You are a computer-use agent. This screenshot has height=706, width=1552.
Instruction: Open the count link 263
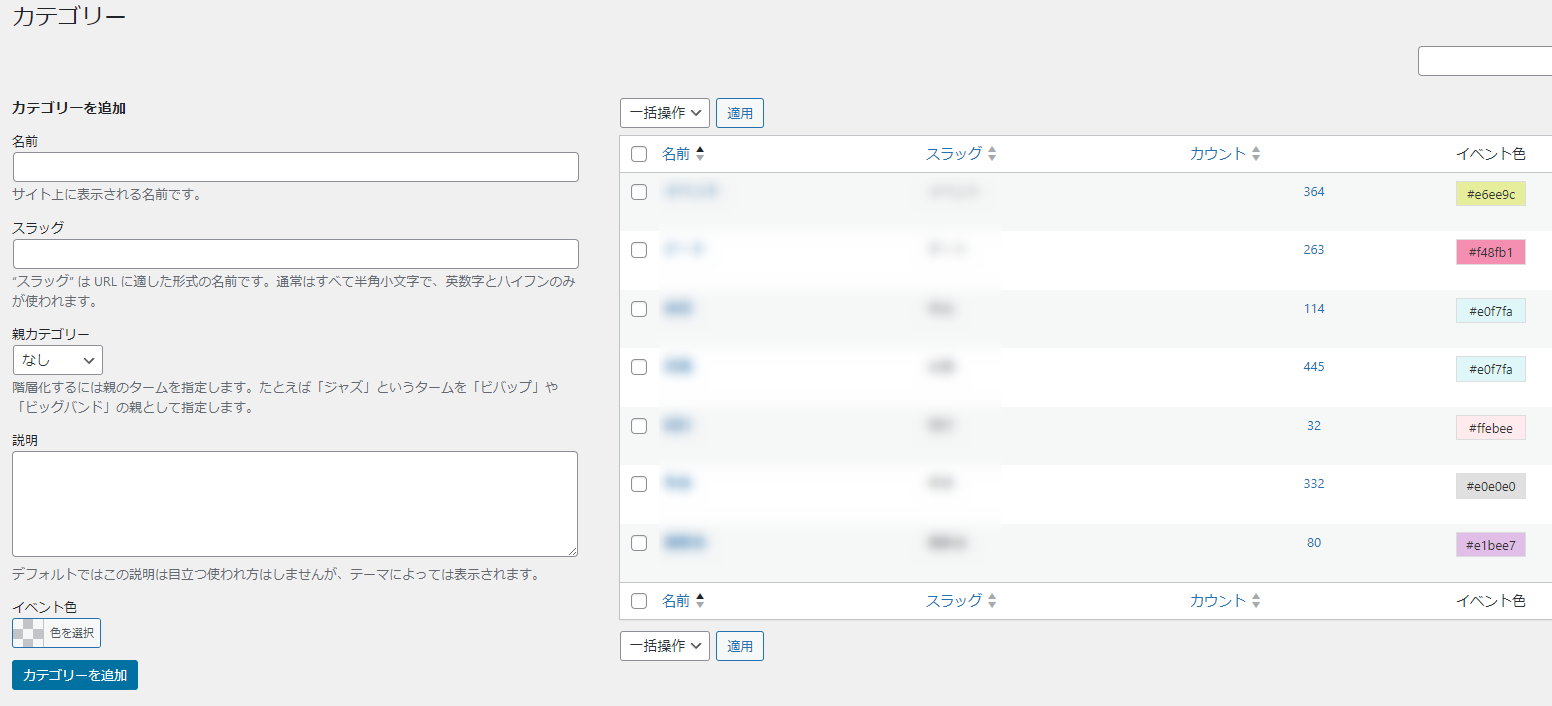coord(1313,250)
